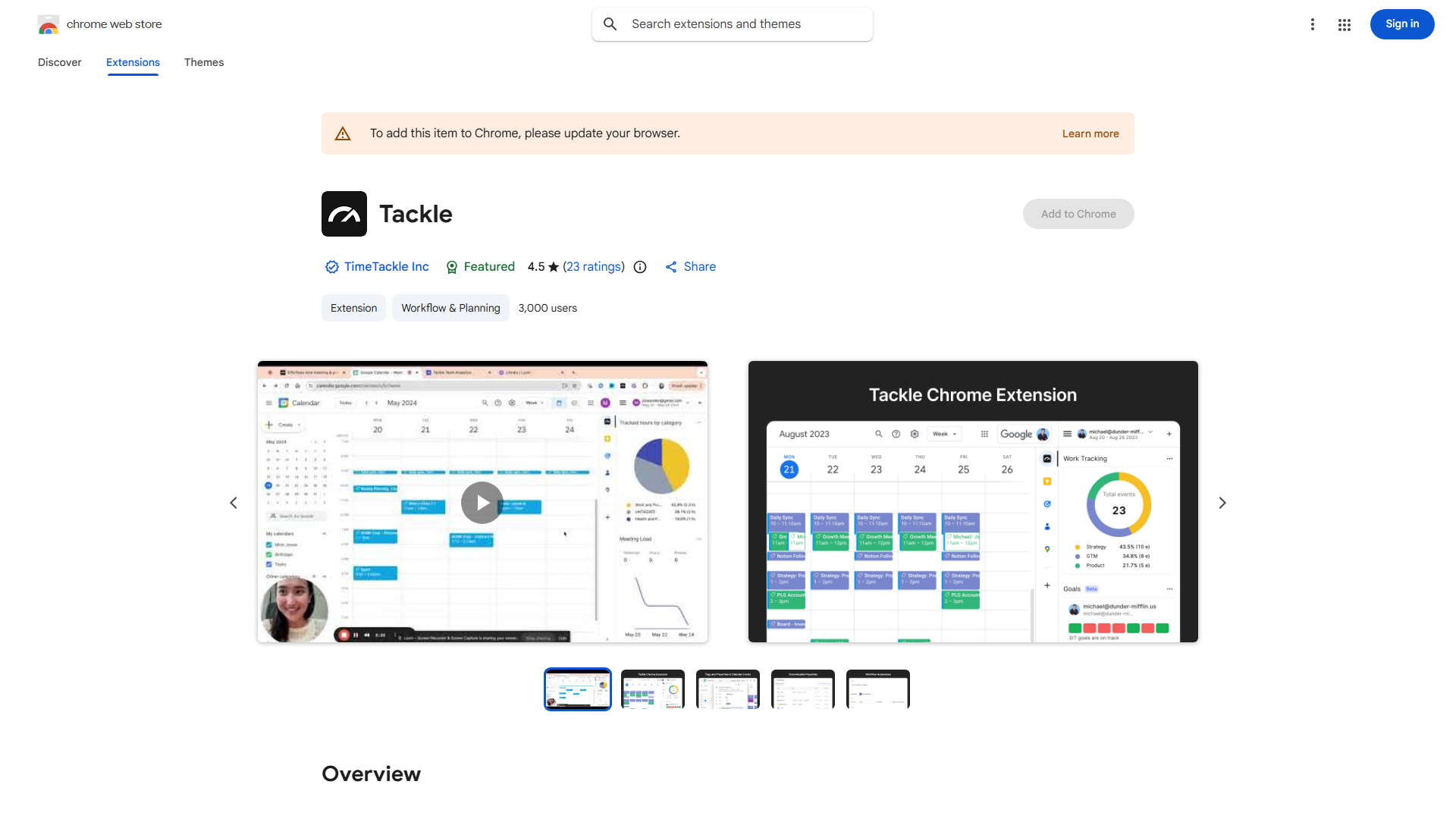Click the Chrome Web Store logo icon

(48, 25)
